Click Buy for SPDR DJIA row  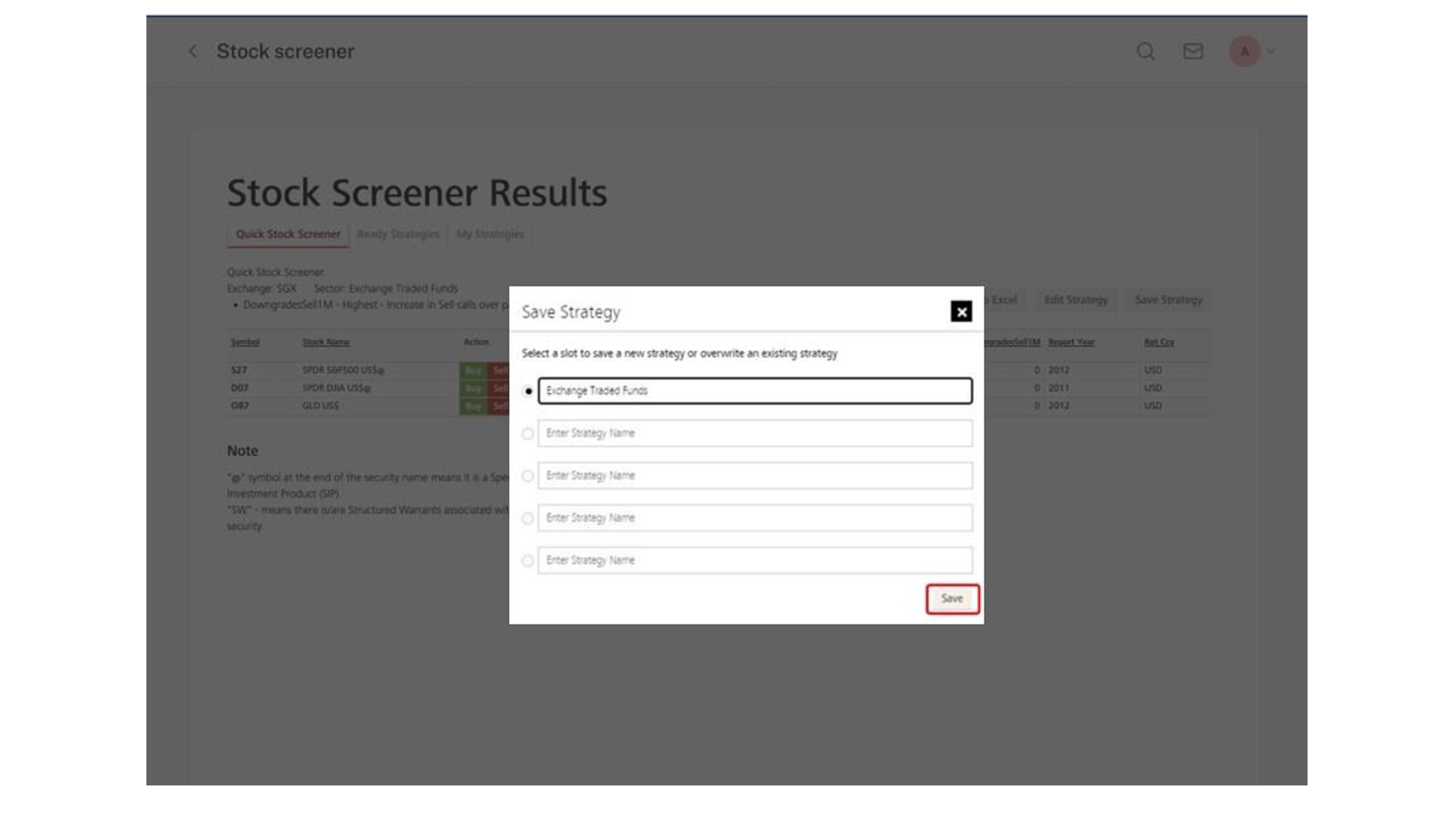pos(473,388)
